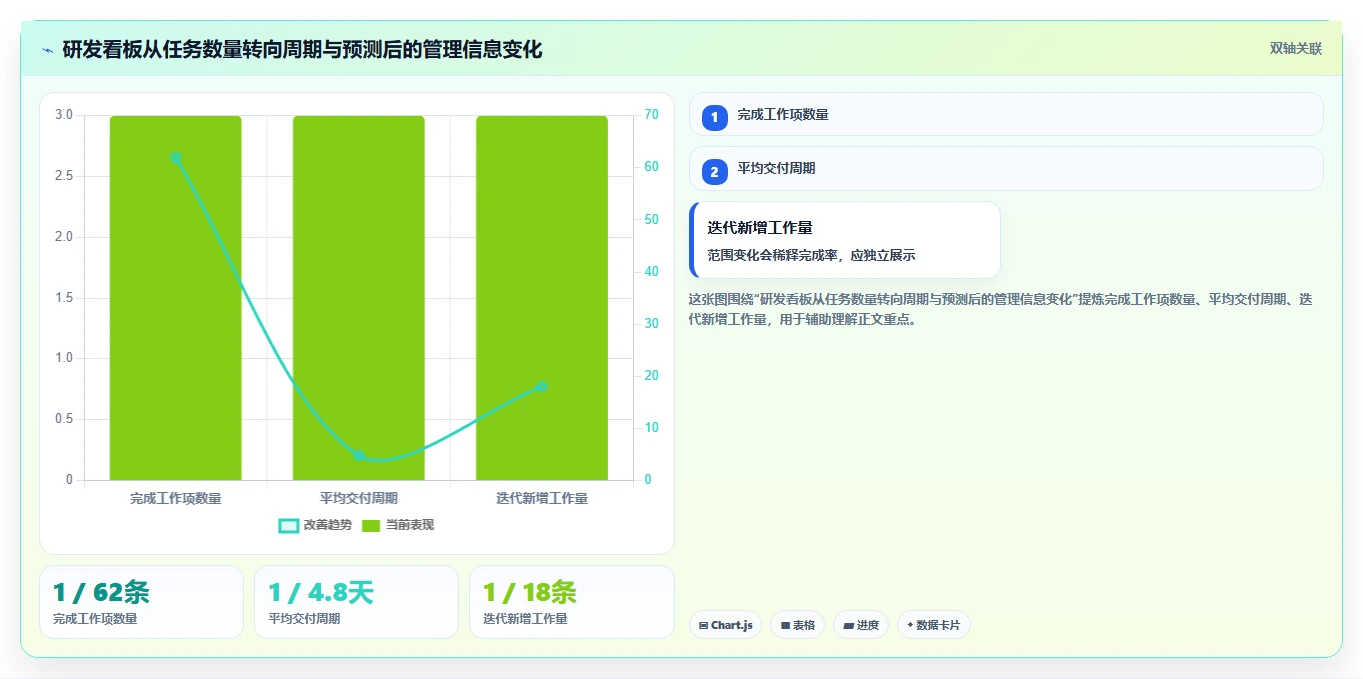Click the trend line point at its lowest dip
1363x679 pixels.
(359, 455)
